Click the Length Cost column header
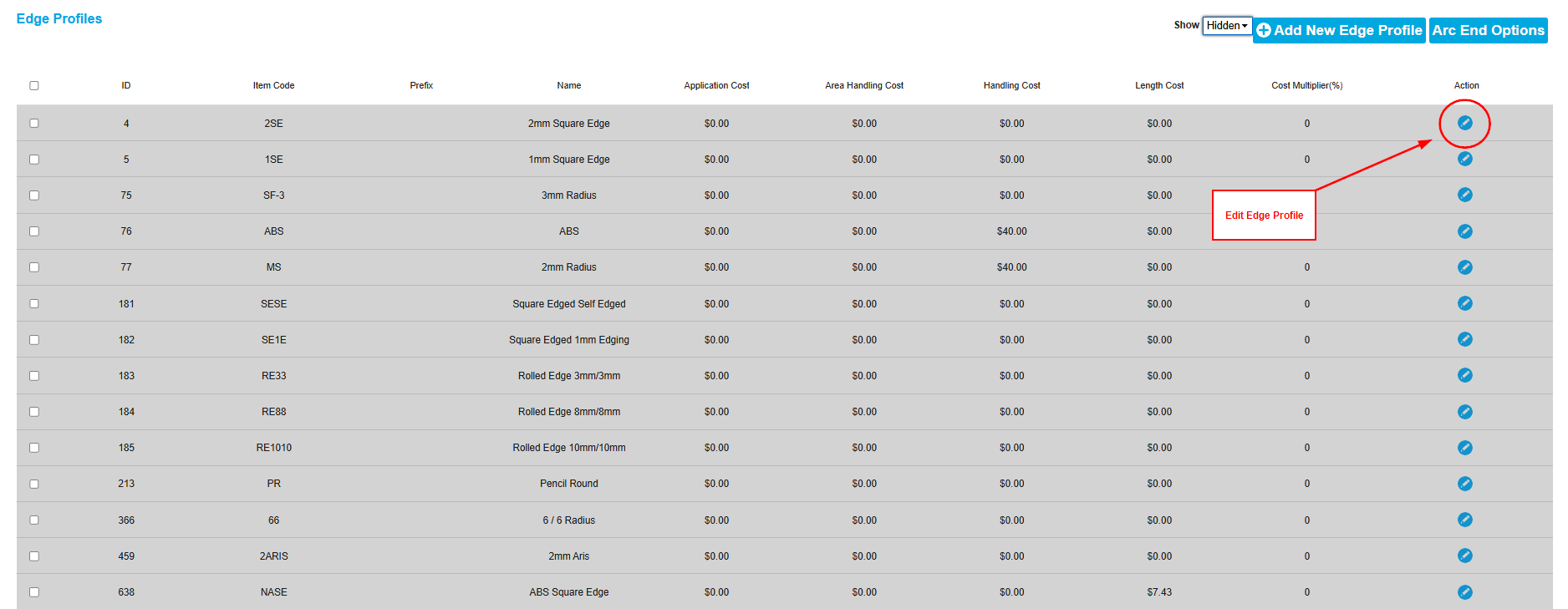The width and height of the screenshot is (1568, 609). pos(1159,85)
